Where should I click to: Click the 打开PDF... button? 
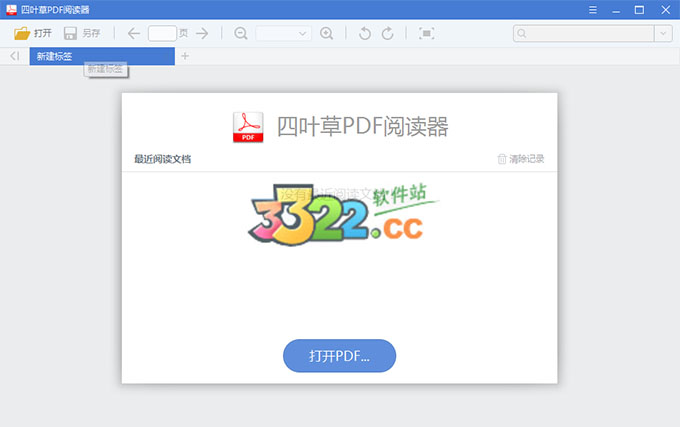(339, 356)
